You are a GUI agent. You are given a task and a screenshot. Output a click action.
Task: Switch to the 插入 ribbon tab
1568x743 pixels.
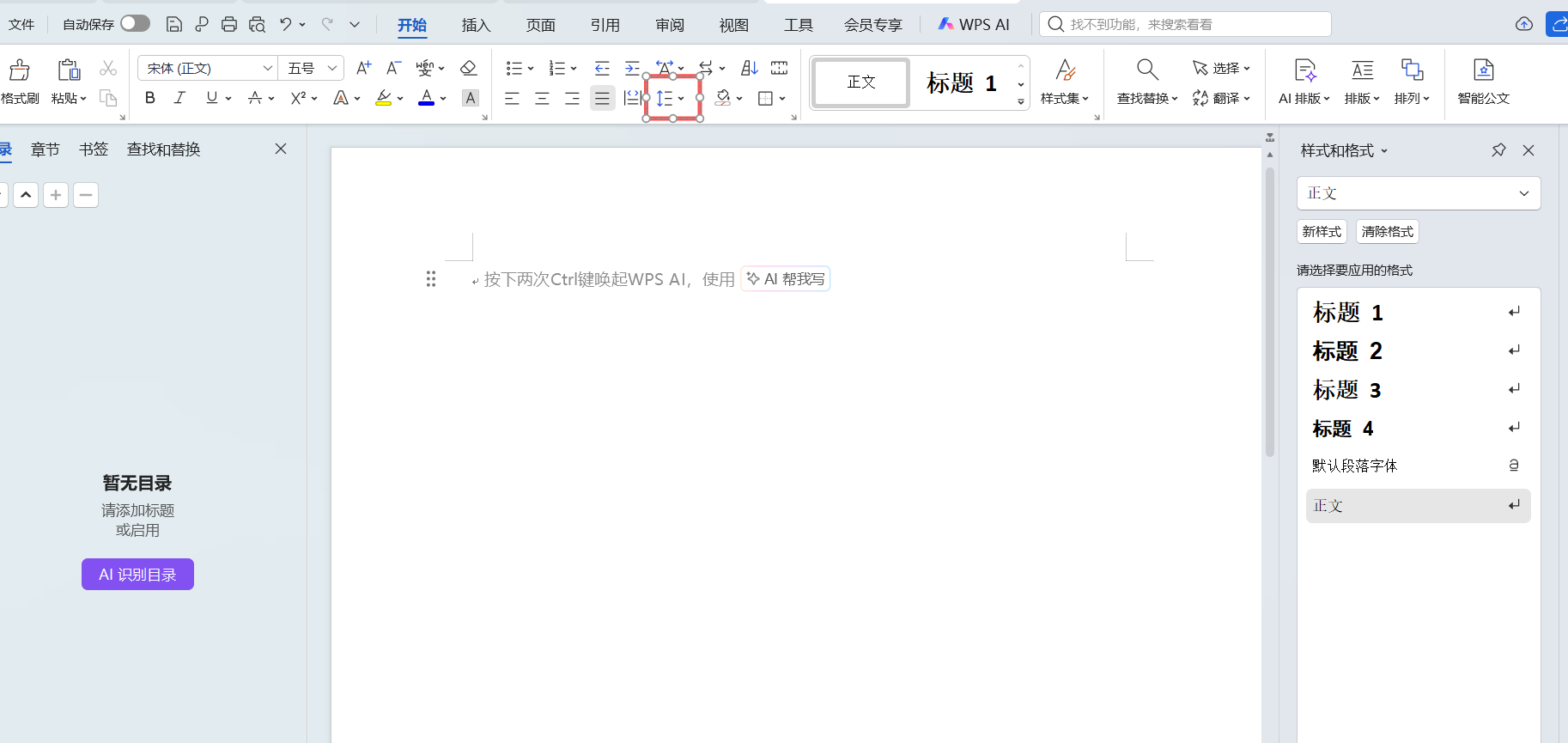click(x=476, y=25)
